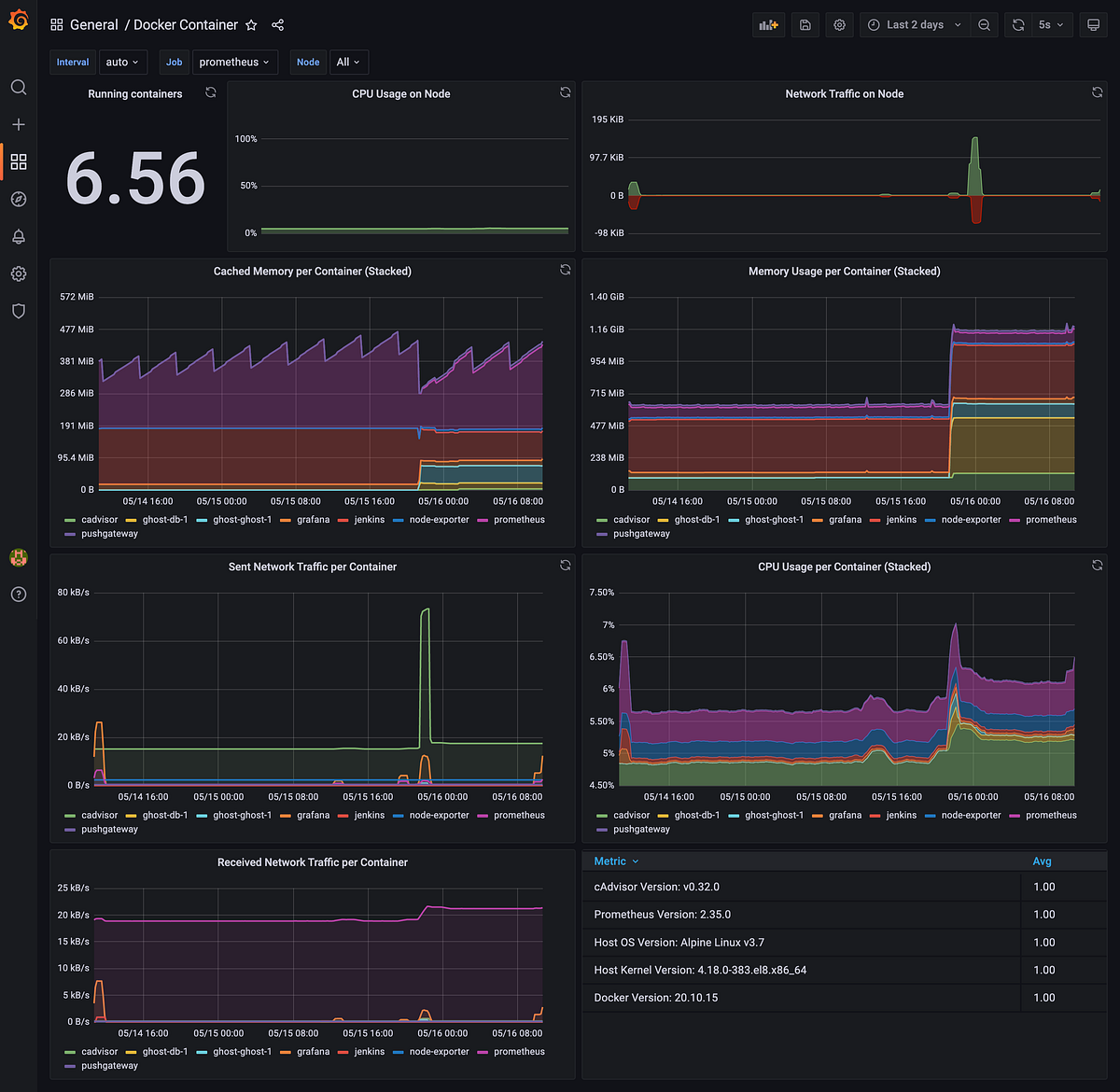Click the Create (plus) icon in sidebar
1120x1092 pixels.
[19, 124]
